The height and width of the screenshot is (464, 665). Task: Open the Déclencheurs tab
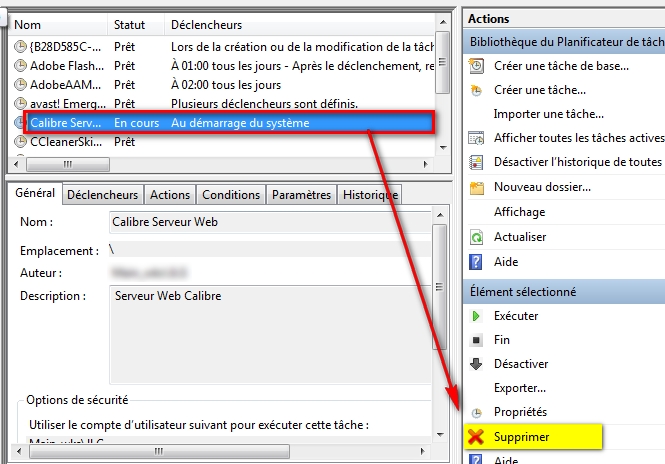click(103, 195)
